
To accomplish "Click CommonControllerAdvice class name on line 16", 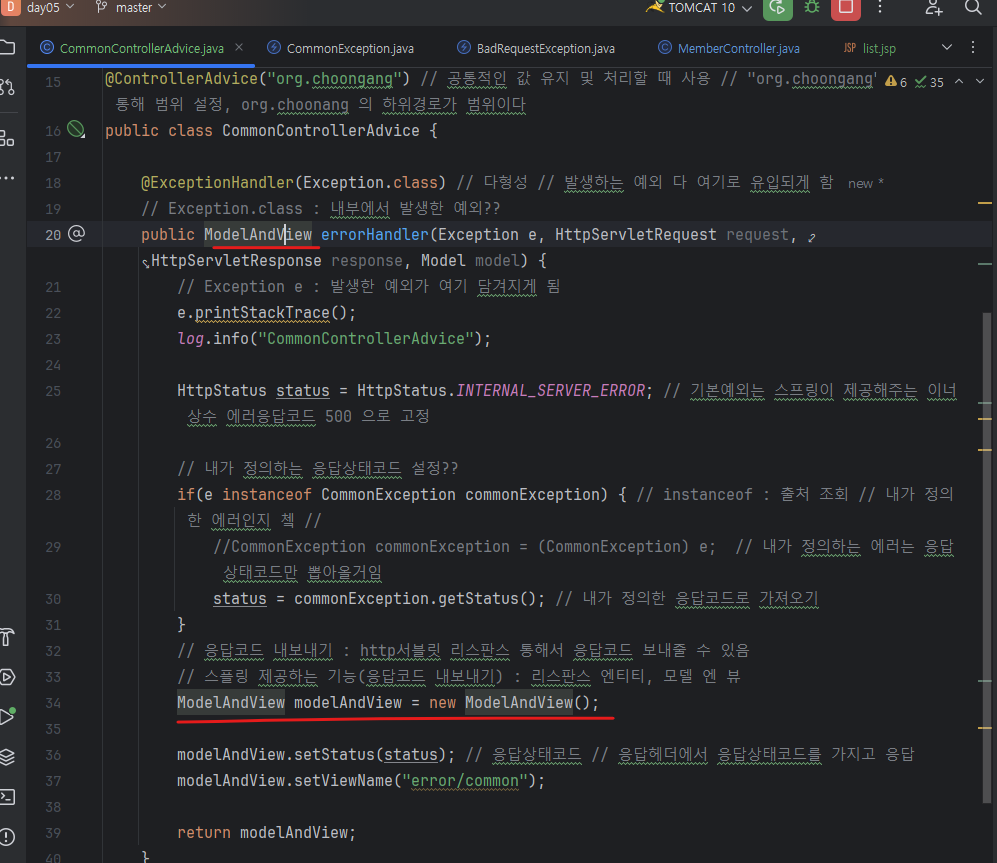I will coord(321,130).
